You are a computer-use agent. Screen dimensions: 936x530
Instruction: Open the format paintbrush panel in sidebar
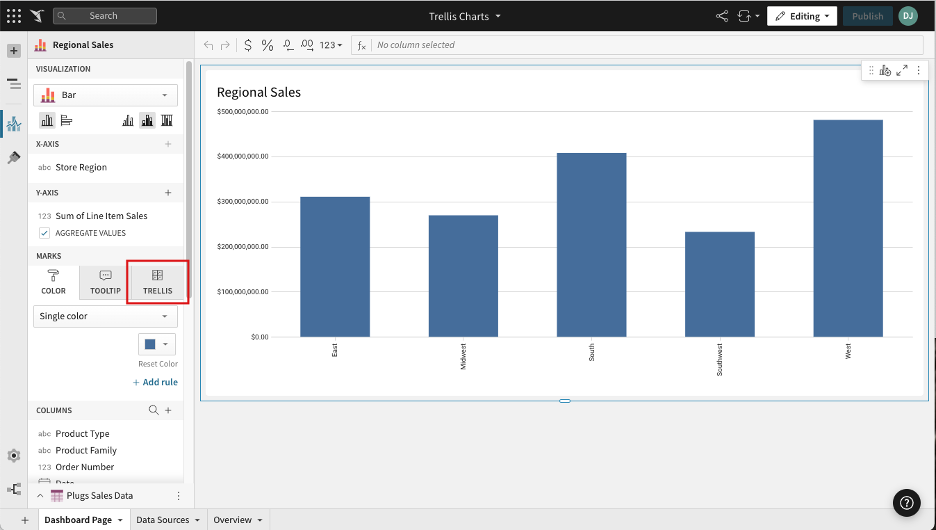[14, 158]
